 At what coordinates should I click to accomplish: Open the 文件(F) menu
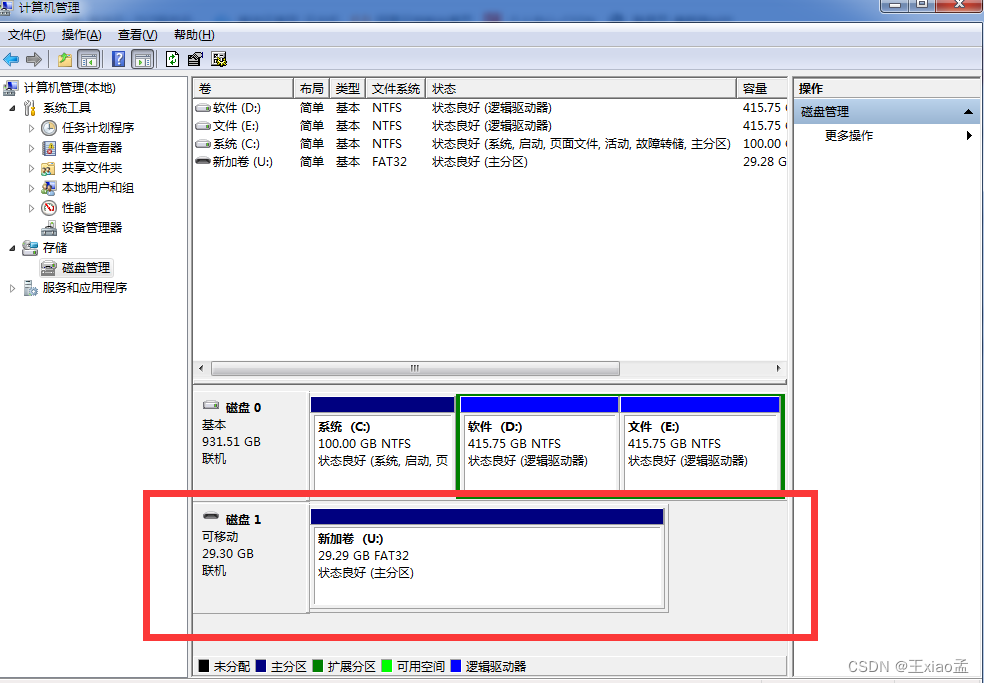pyautogui.click(x=26, y=35)
